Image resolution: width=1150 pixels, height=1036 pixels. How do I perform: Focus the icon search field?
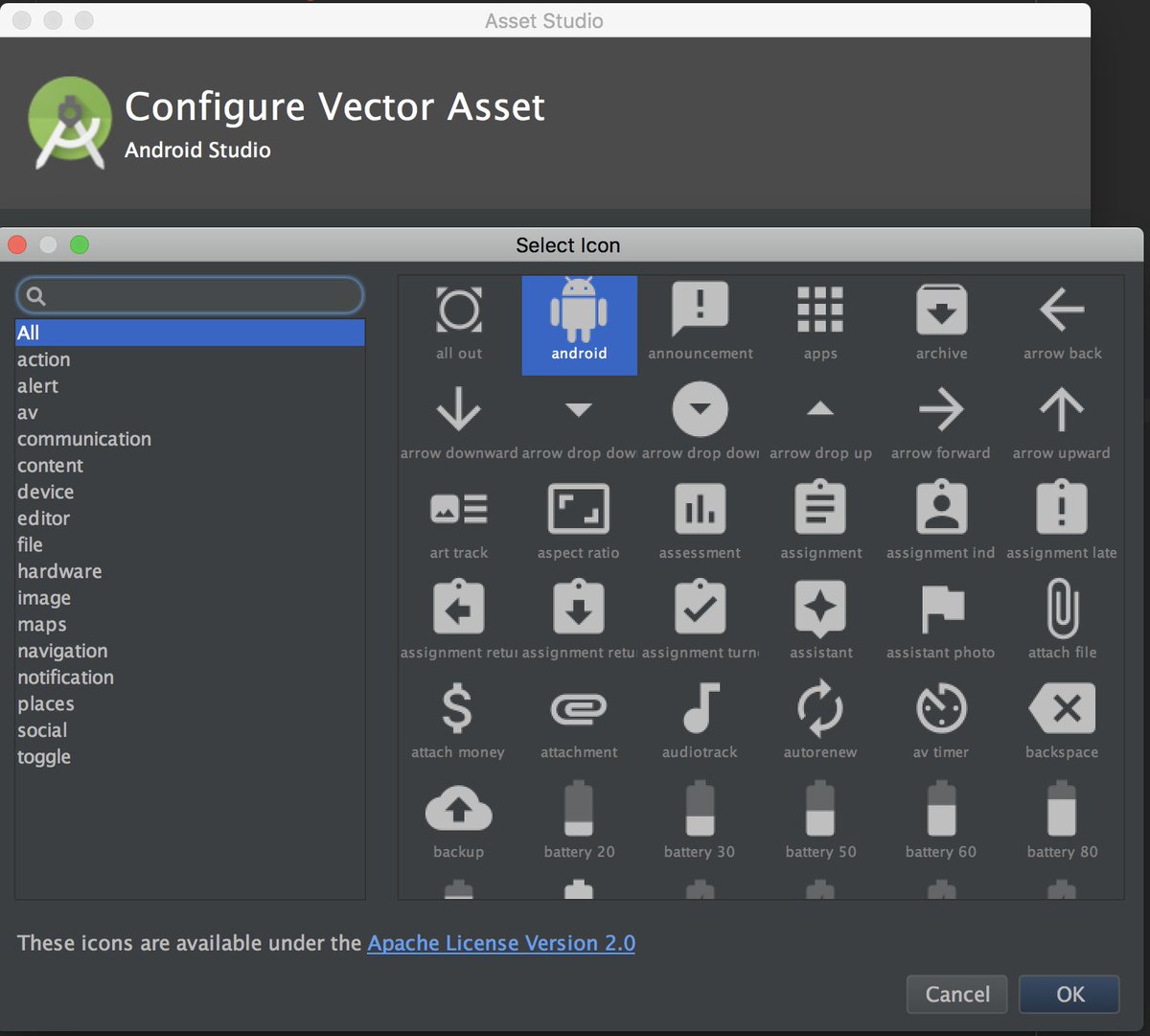tap(190, 295)
